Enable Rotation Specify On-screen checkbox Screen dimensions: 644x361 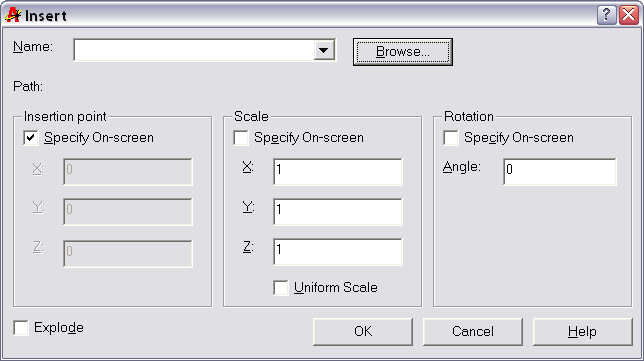click(451, 138)
